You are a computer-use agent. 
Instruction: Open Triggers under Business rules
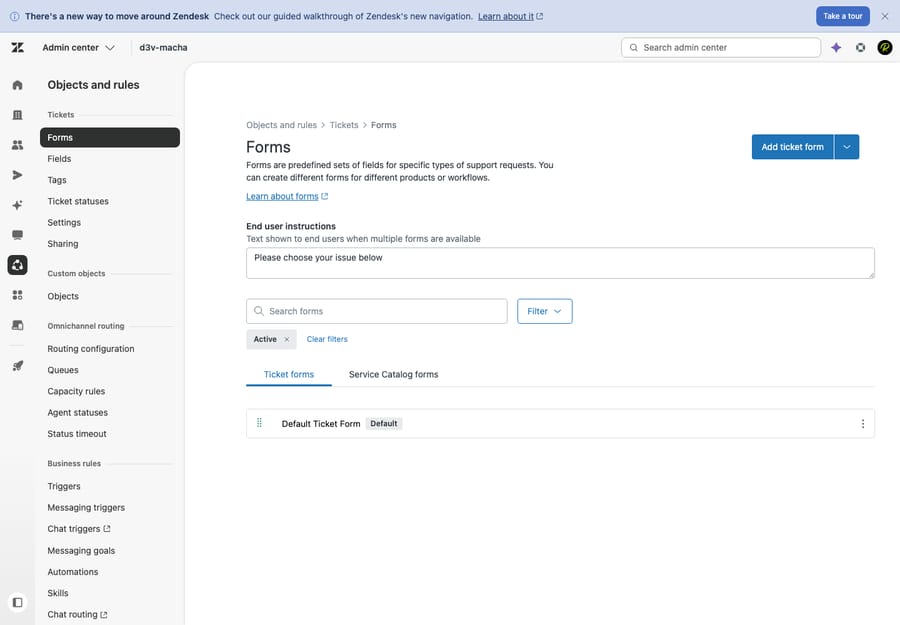[64, 486]
